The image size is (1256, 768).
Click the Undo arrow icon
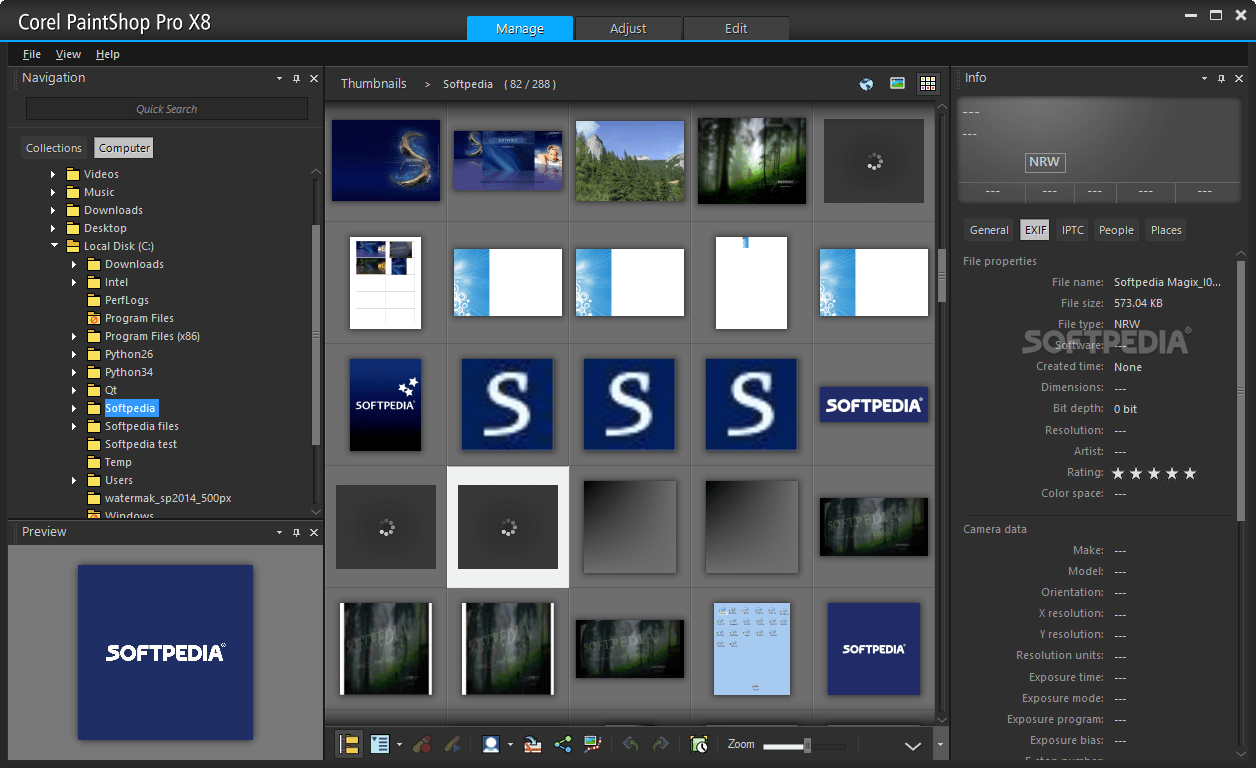633,744
